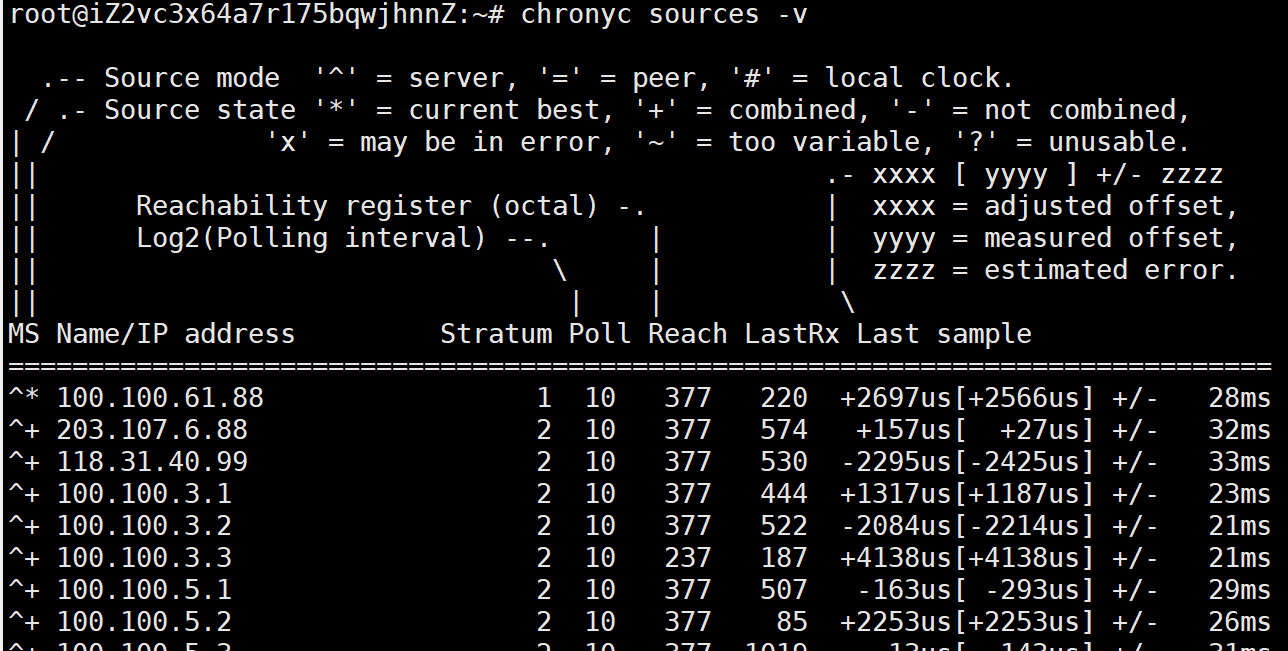Select the MS column header
Viewport: 1288px width, 651px height.
(22, 333)
